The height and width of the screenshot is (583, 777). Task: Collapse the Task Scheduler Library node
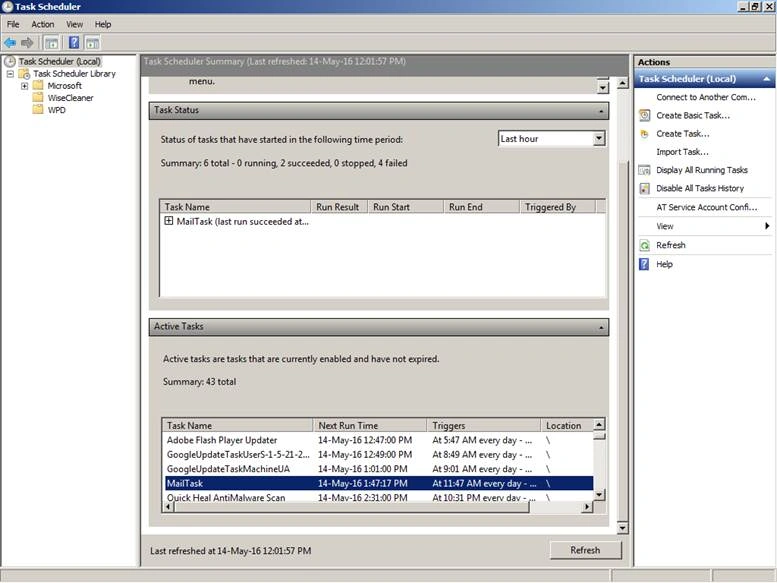point(9,73)
